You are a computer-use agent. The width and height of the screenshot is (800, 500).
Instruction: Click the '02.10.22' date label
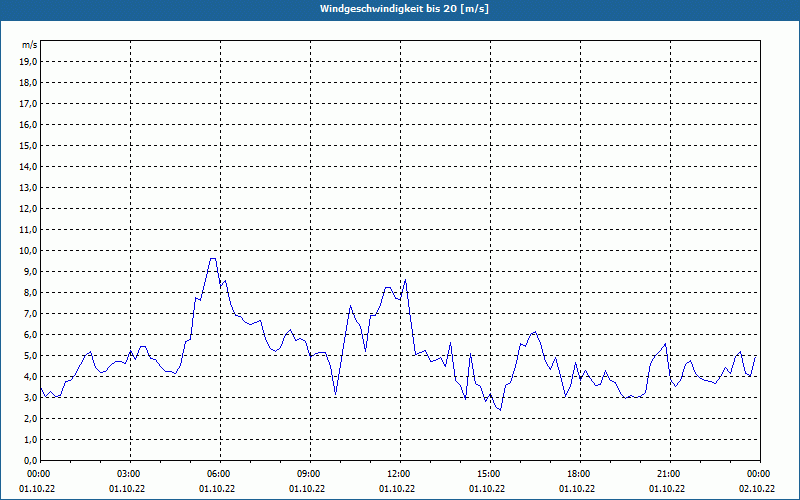pyautogui.click(x=757, y=489)
